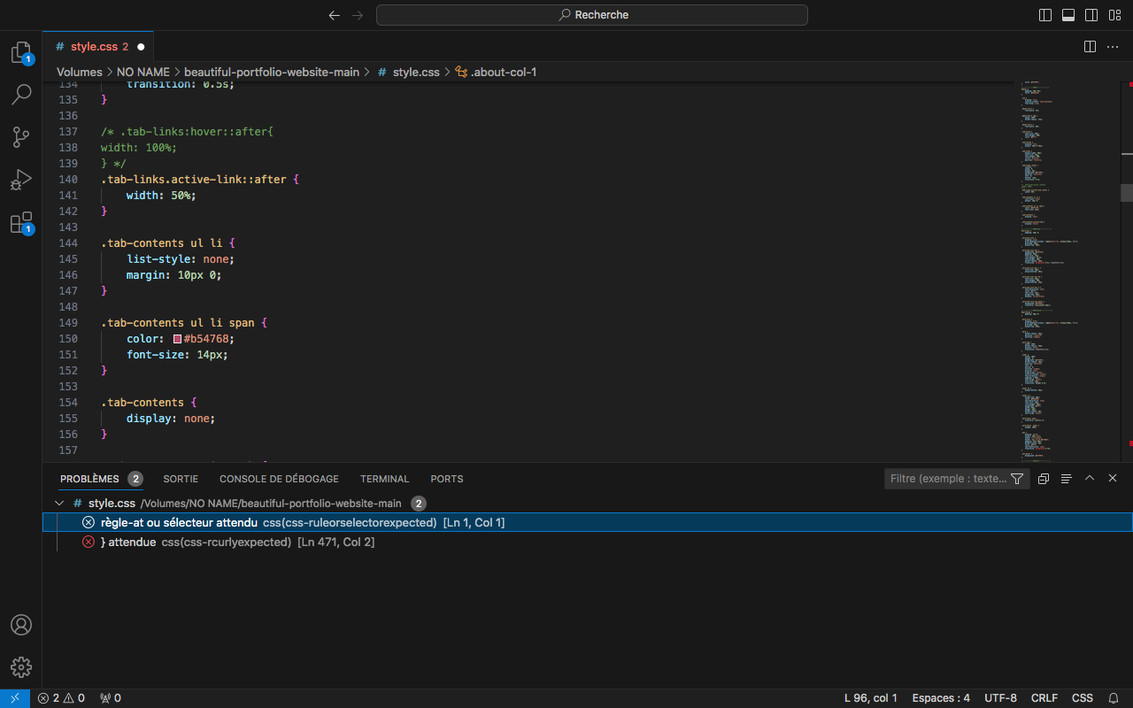Viewport: 1133px width, 708px height.
Task: Switch to CONSOLE DE DÉBOGAGE tab
Action: click(279, 479)
